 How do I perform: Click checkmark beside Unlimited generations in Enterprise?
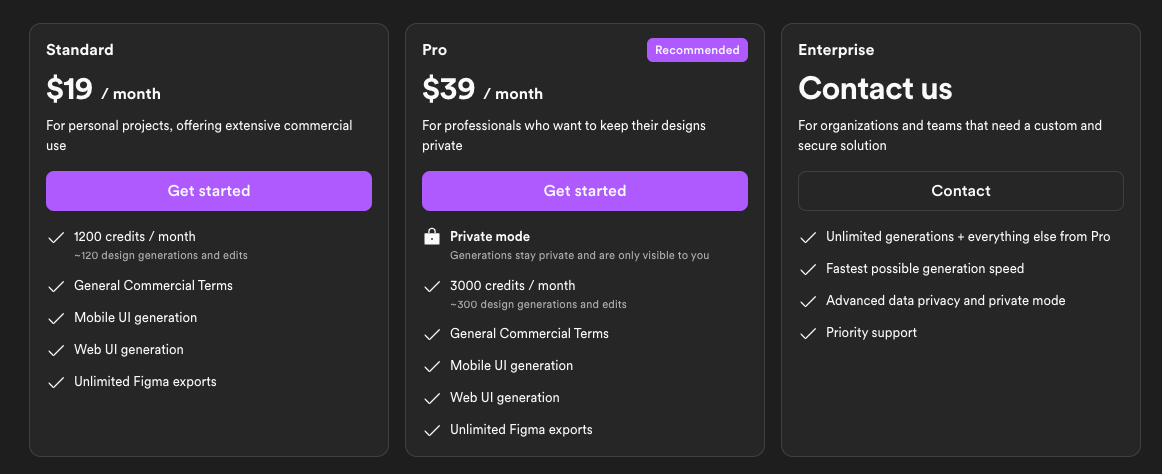[x=808, y=238]
